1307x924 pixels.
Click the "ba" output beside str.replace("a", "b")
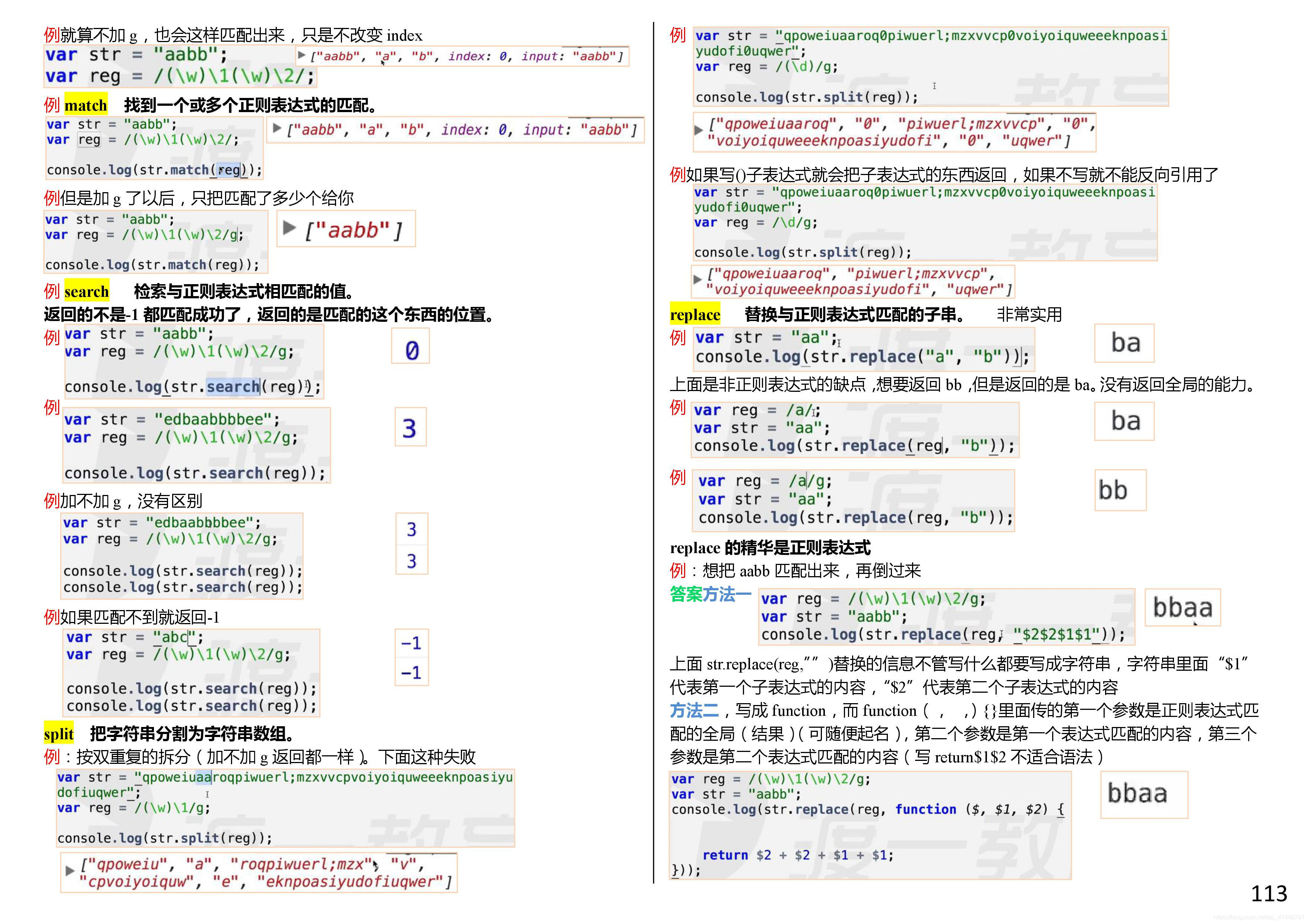pos(1124,343)
